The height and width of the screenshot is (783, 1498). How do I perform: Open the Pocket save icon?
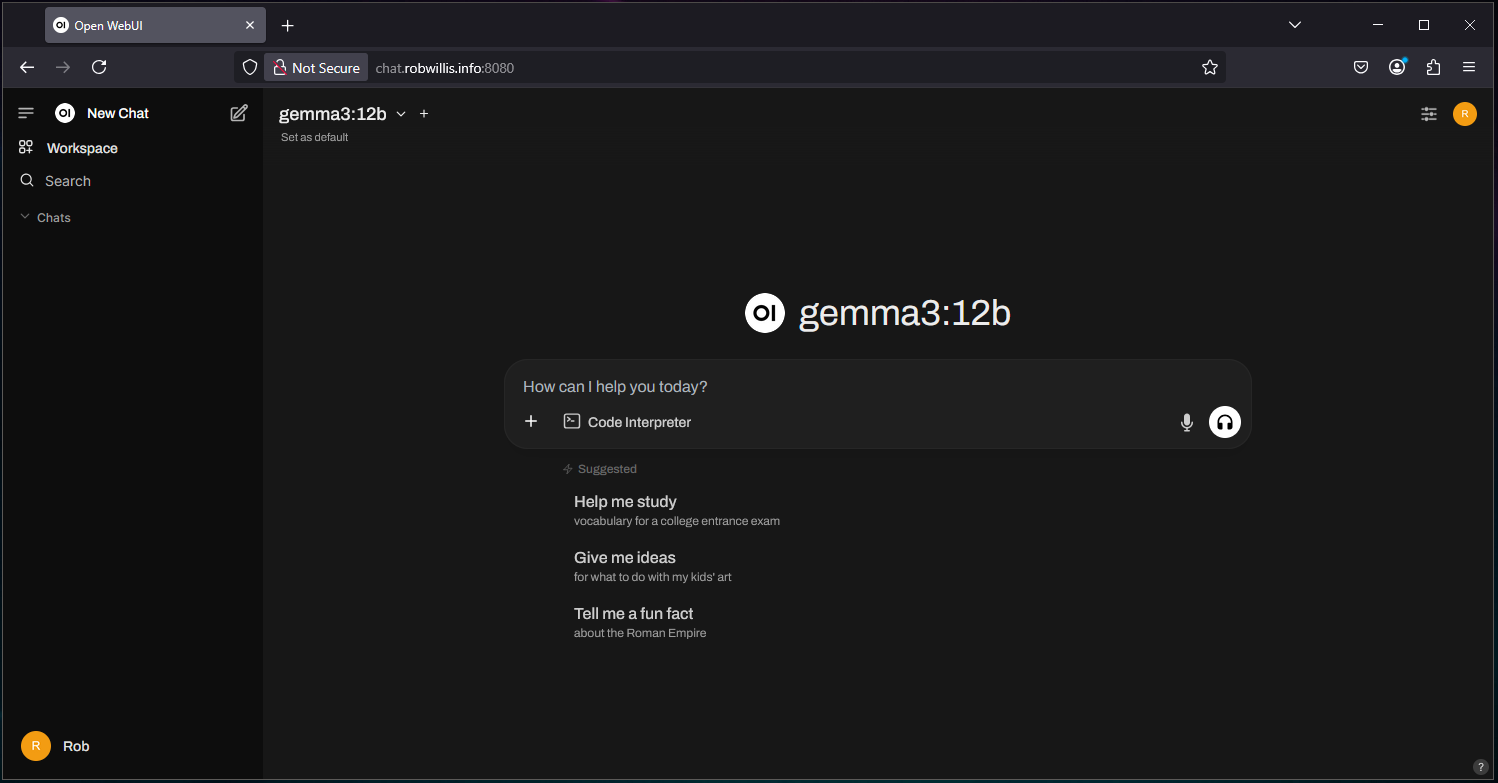(1361, 67)
